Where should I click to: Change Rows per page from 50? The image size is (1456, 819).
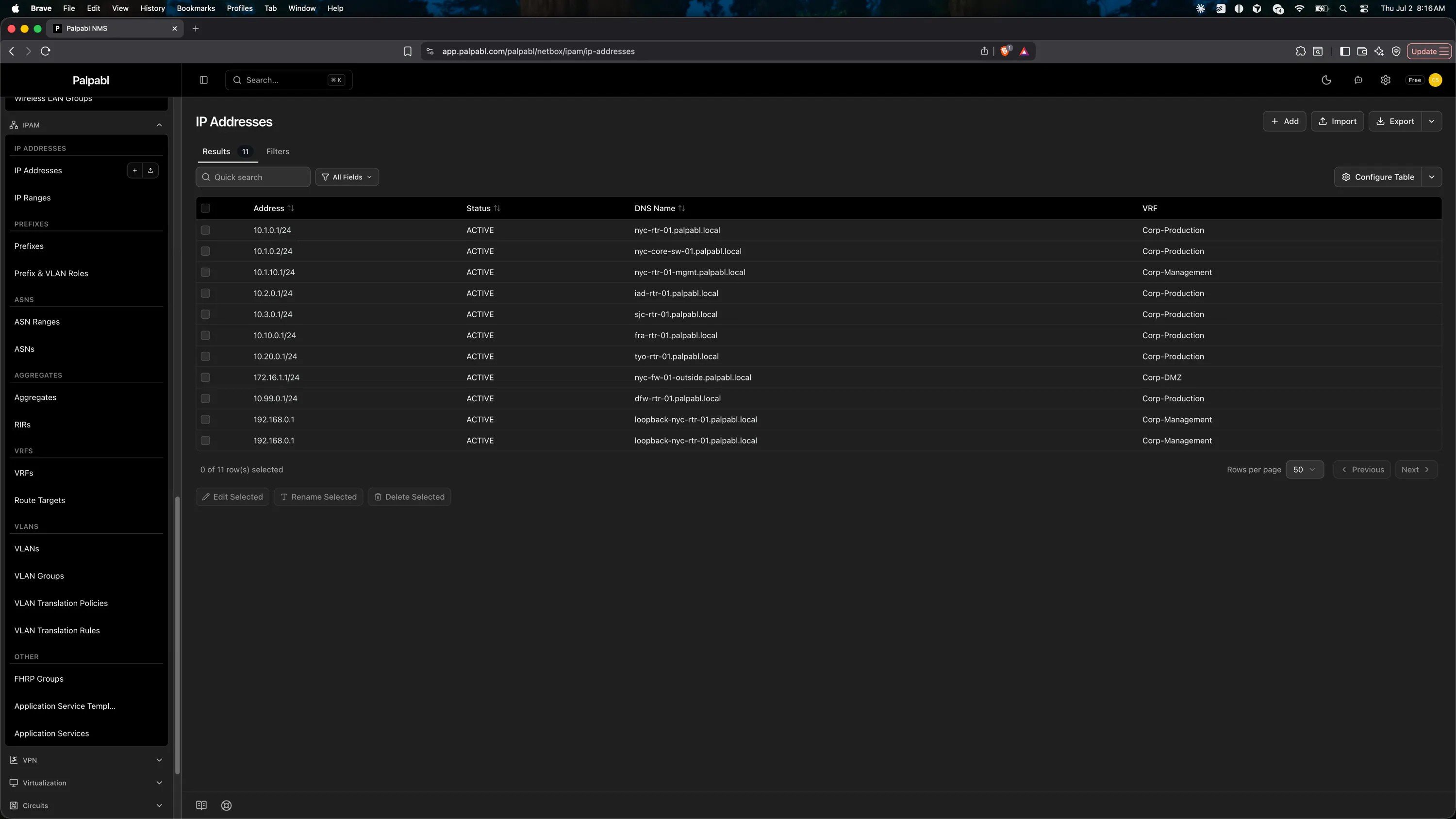(1305, 469)
